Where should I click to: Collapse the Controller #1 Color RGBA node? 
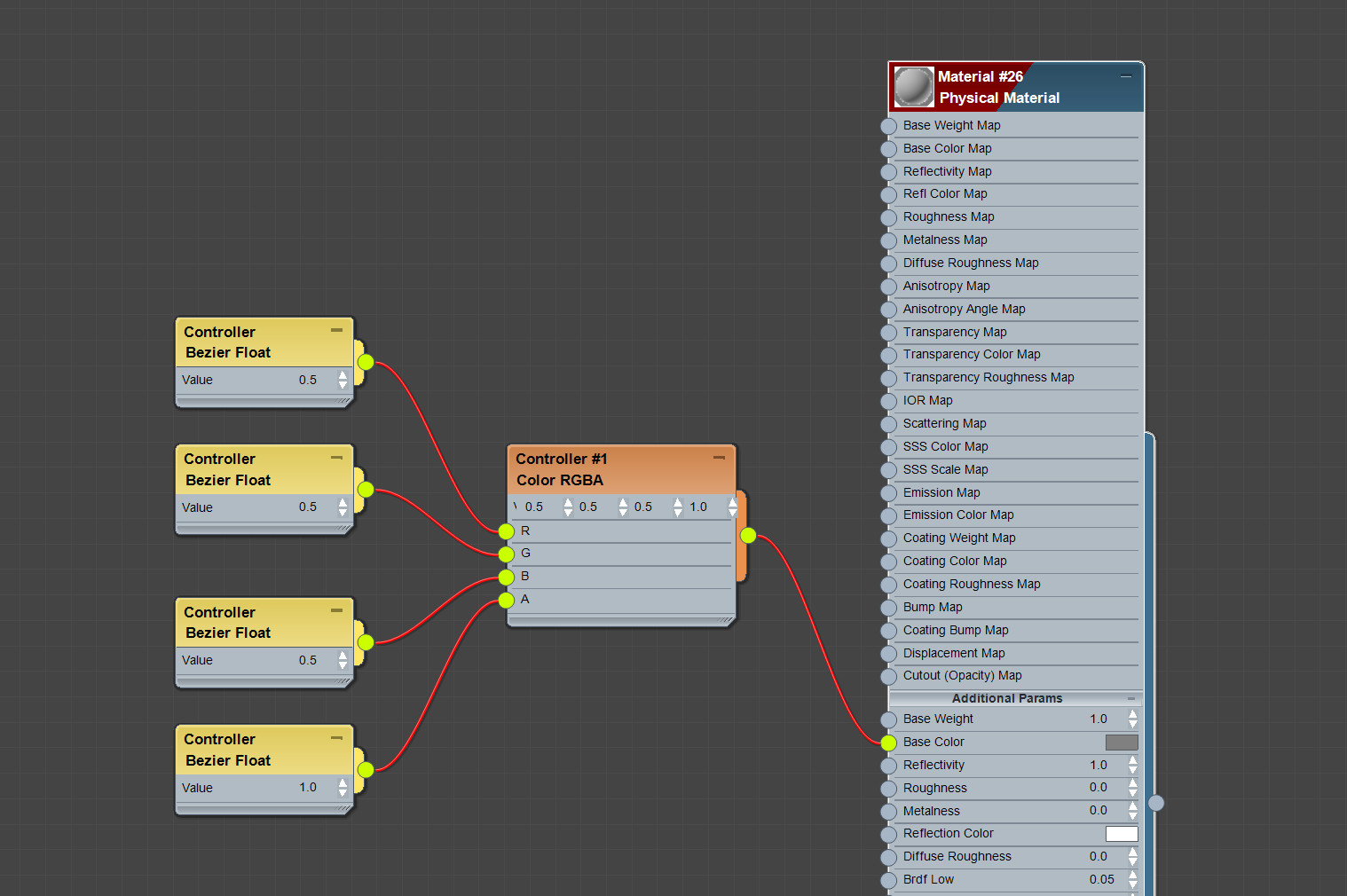click(719, 458)
